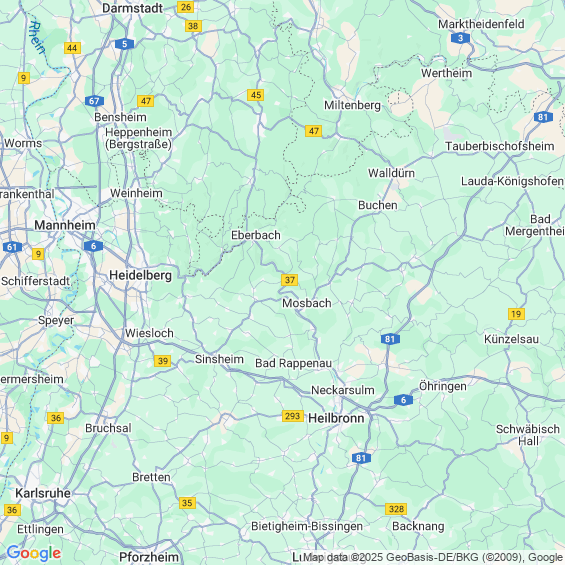Select the Mannheim city label
The width and height of the screenshot is (565, 565).
65,225
